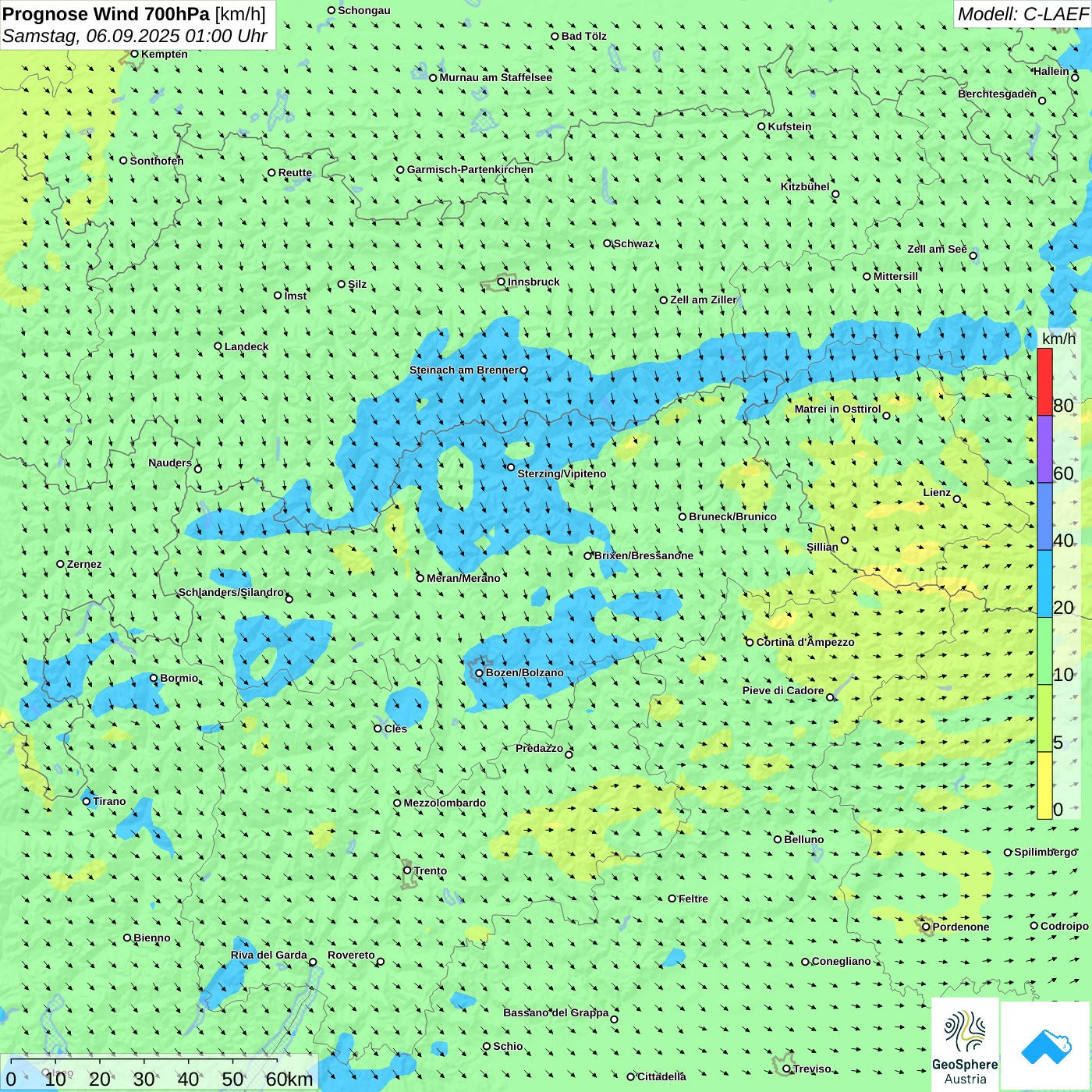Click the GeoSphere Austria logo
The image size is (1092, 1092).
coord(965,1045)
